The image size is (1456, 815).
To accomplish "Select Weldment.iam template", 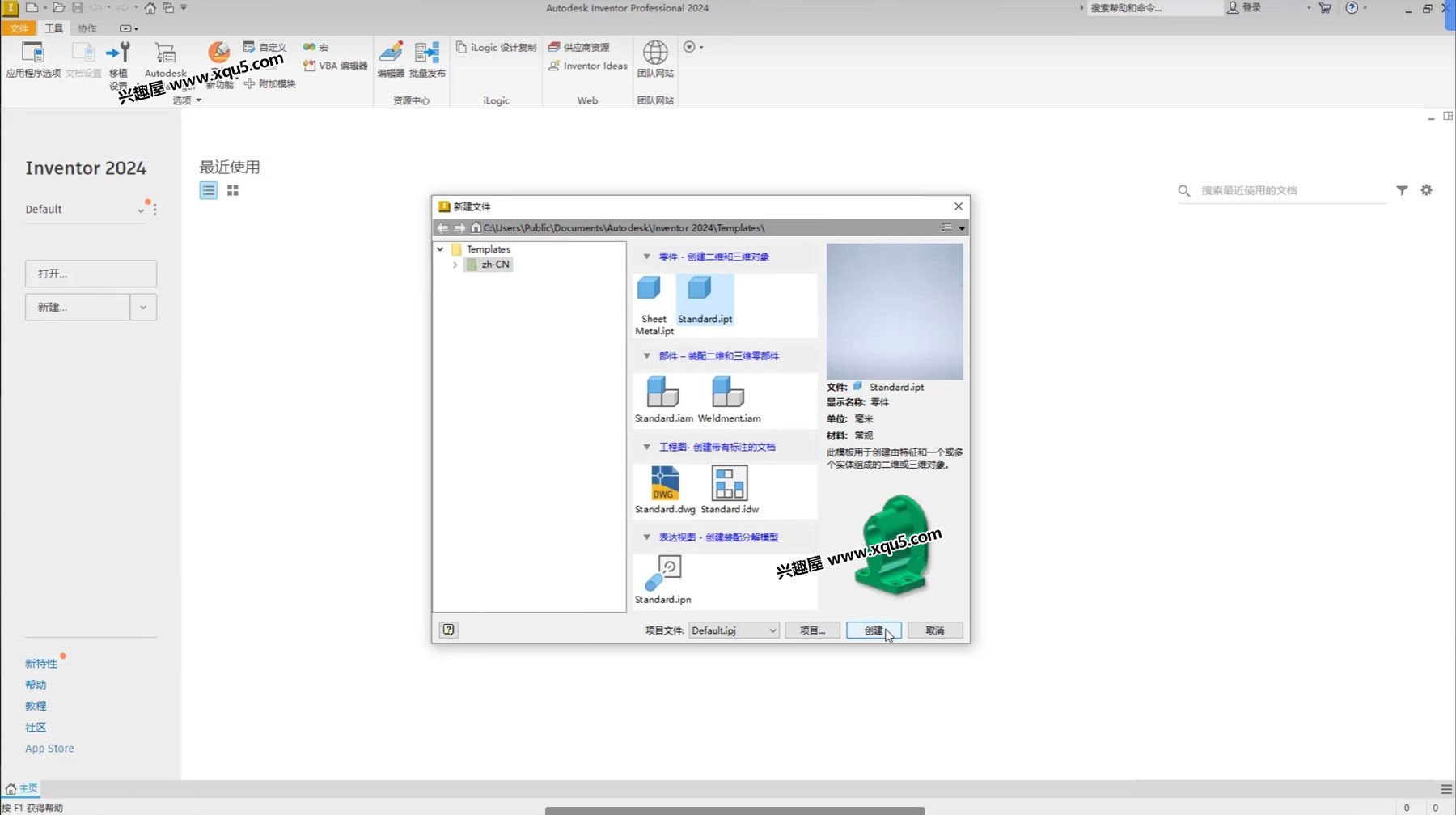I will pos(729,399).
